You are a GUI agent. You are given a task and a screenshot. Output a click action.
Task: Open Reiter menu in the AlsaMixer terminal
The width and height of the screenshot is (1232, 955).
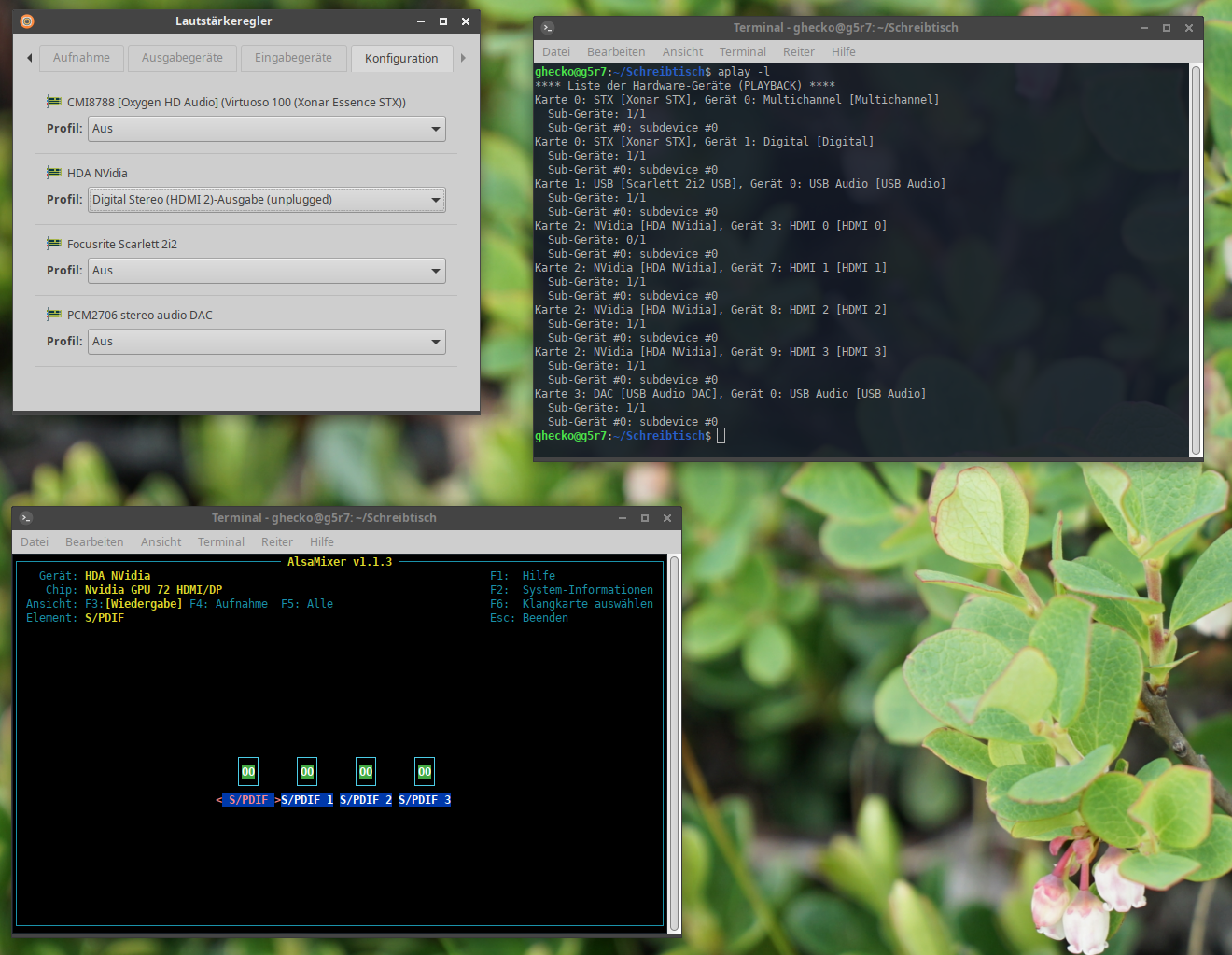point(277,542)
